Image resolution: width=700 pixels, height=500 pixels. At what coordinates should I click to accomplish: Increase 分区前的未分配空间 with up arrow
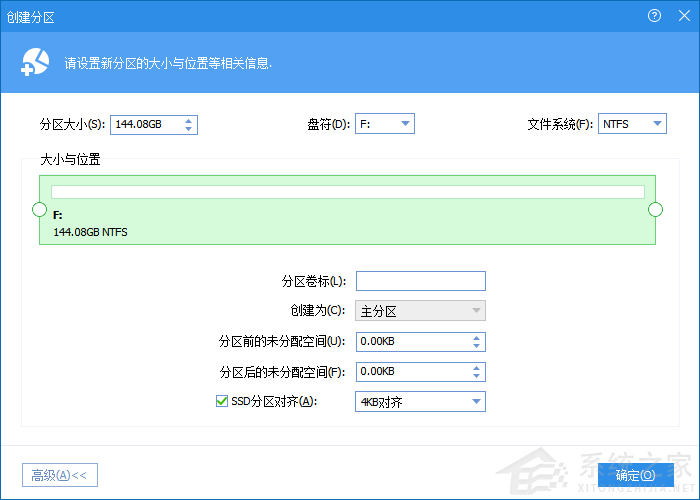pos(477,337)
